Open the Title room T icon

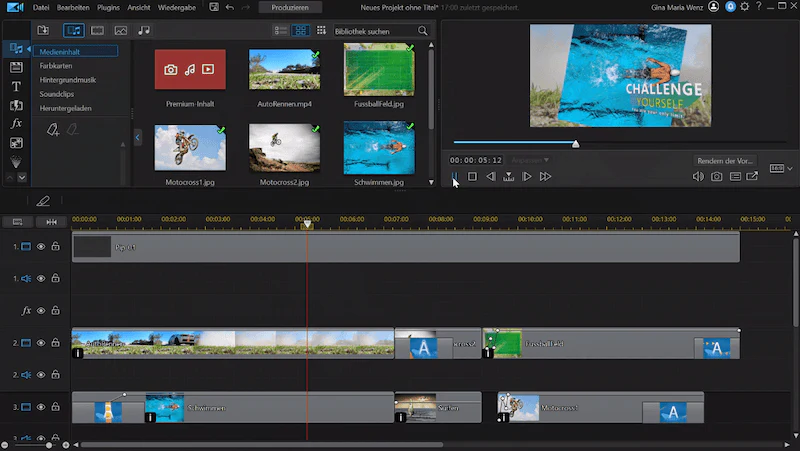click(16, 86)
